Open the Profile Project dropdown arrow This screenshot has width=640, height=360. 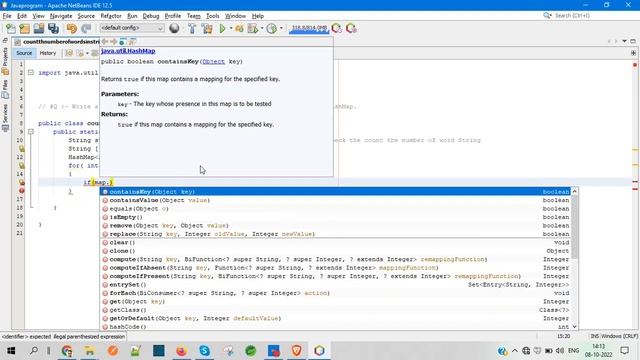click(262, 29)
